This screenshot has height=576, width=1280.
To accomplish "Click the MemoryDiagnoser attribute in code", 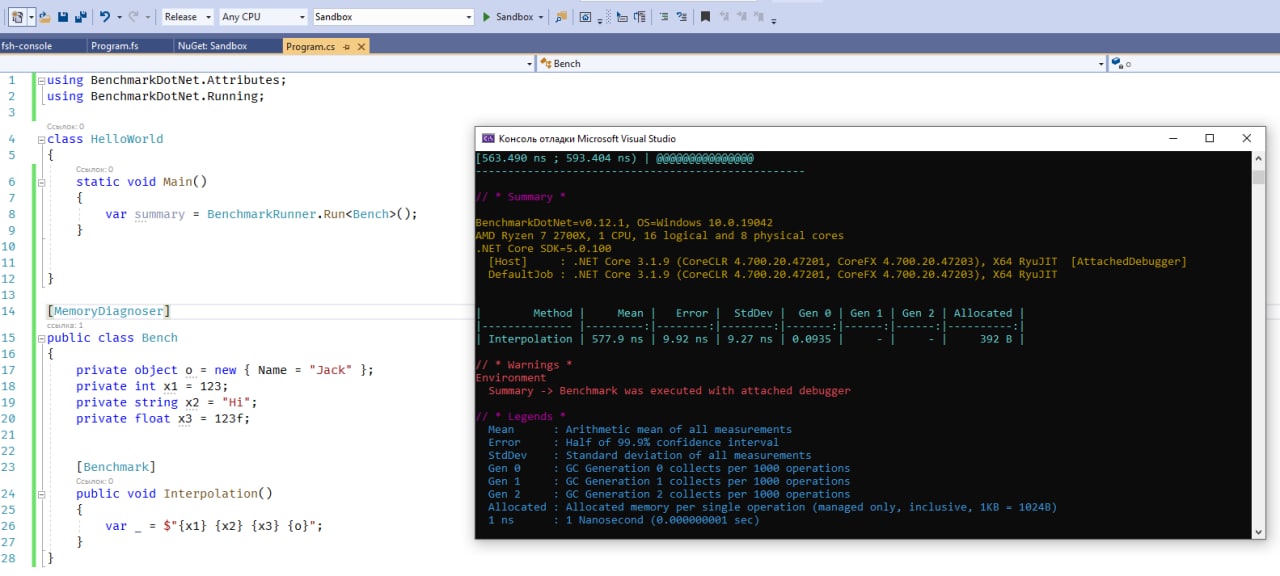I will (x=109, y=312).
